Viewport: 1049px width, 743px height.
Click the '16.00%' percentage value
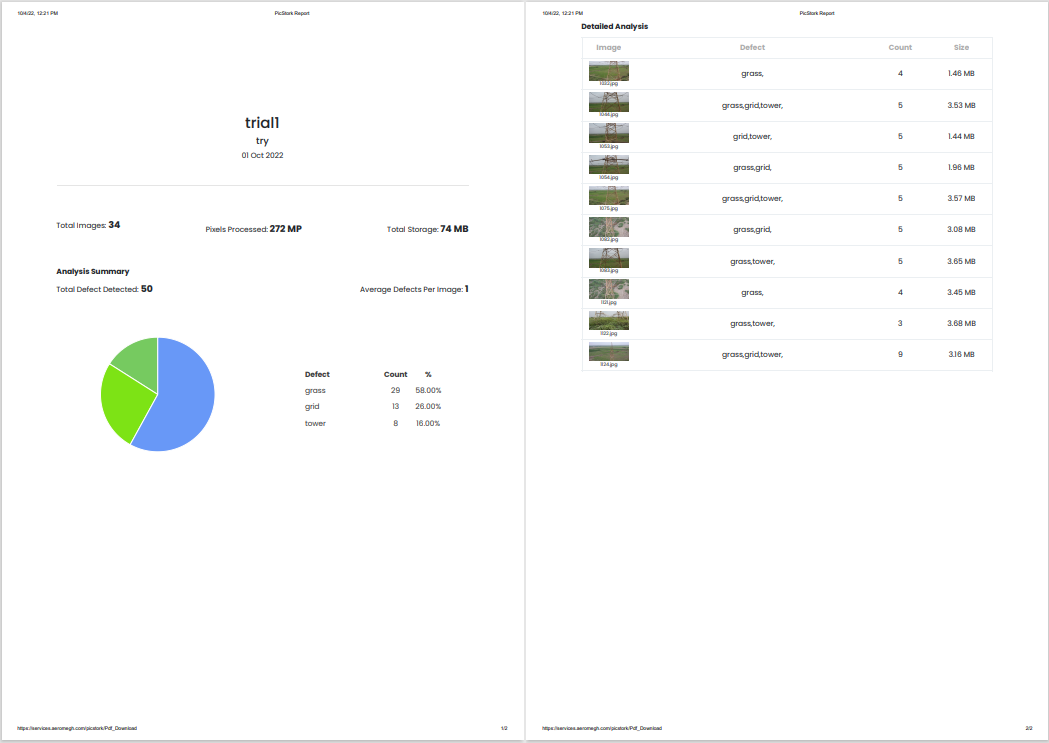428,423
